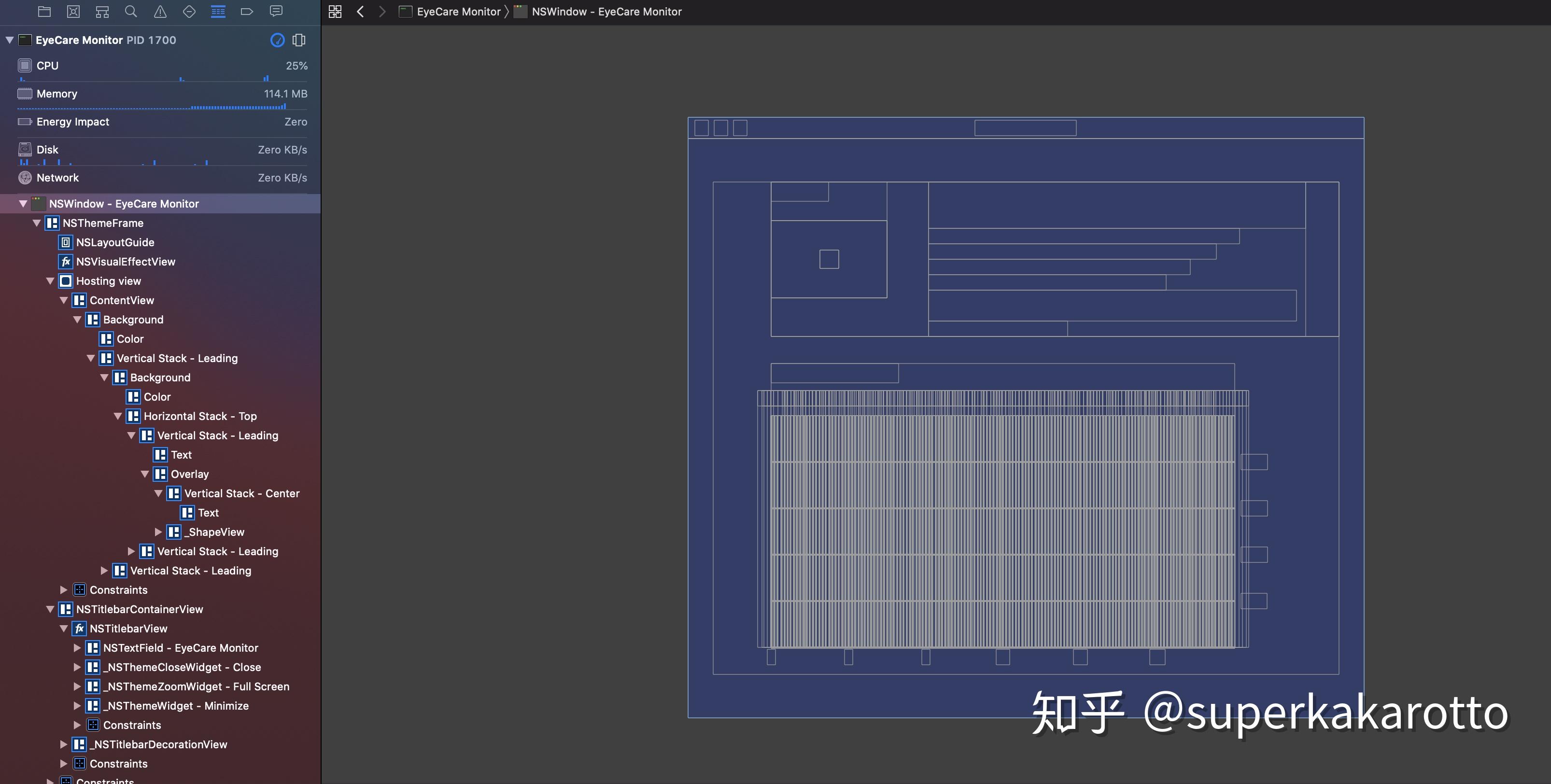
Task: Click the blue performance gauge next to EyeCare Monitor
Action: [x=278, y=40]
